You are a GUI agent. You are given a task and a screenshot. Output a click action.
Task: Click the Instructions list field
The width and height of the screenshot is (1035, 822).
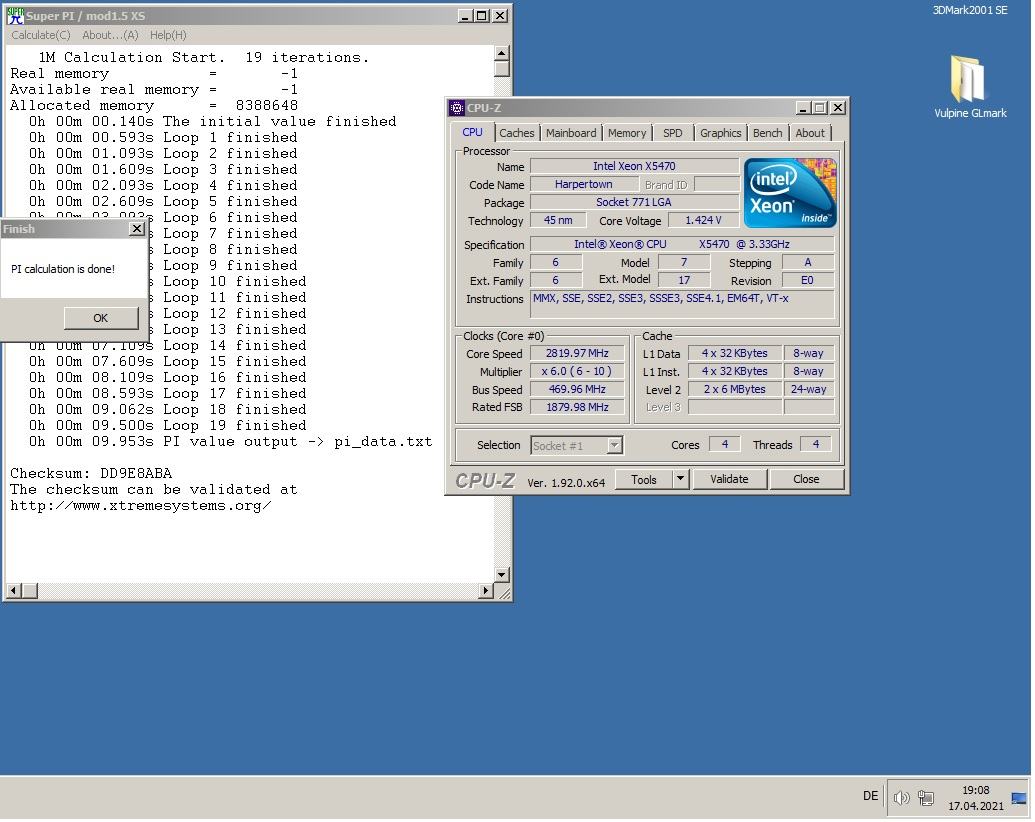683,304
